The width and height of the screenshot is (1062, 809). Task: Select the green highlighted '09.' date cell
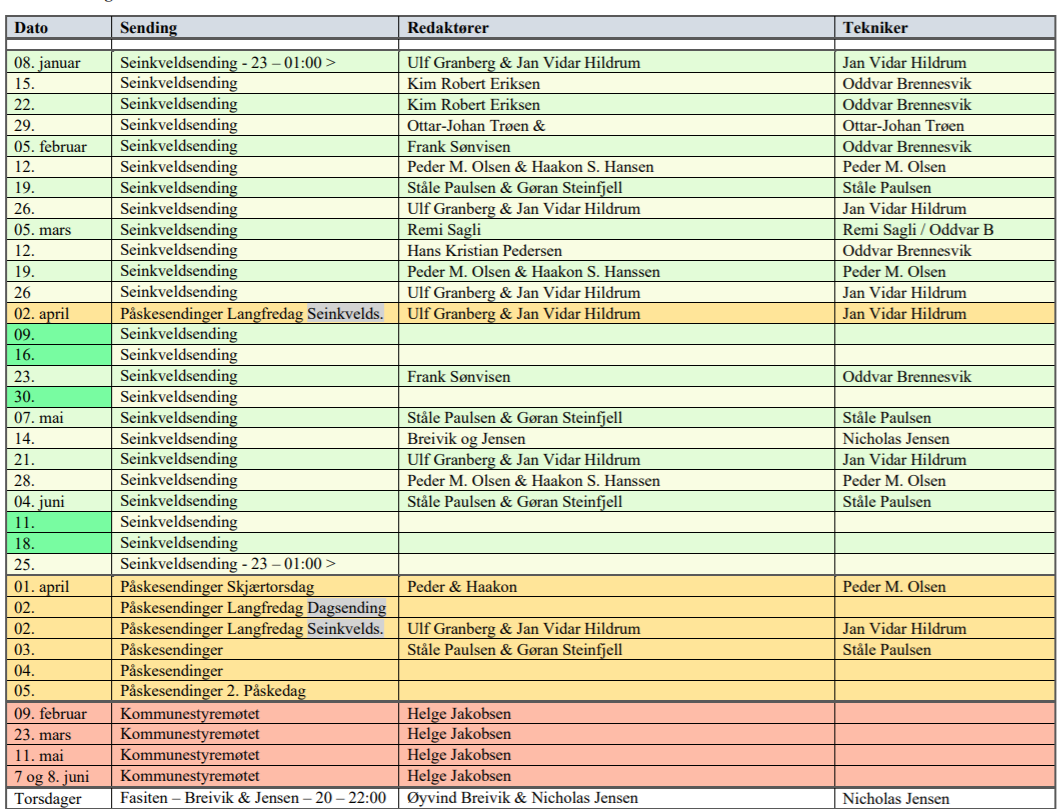(59, 335)
